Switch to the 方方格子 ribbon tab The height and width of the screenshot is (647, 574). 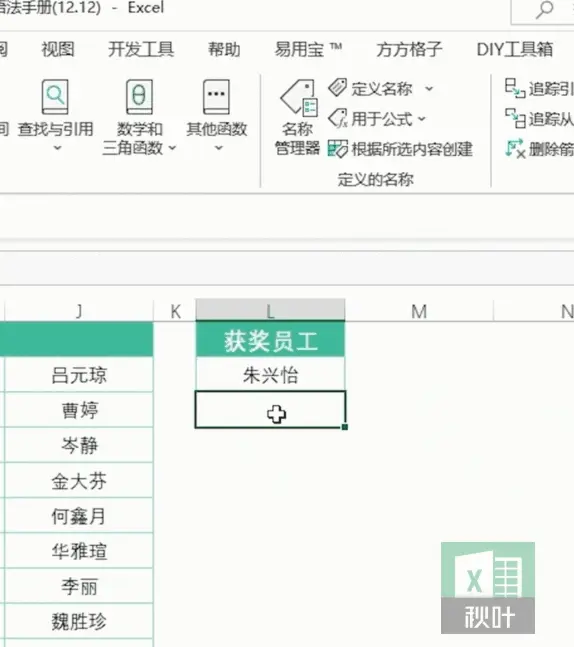pyautogui.click(x=409, y=49)
